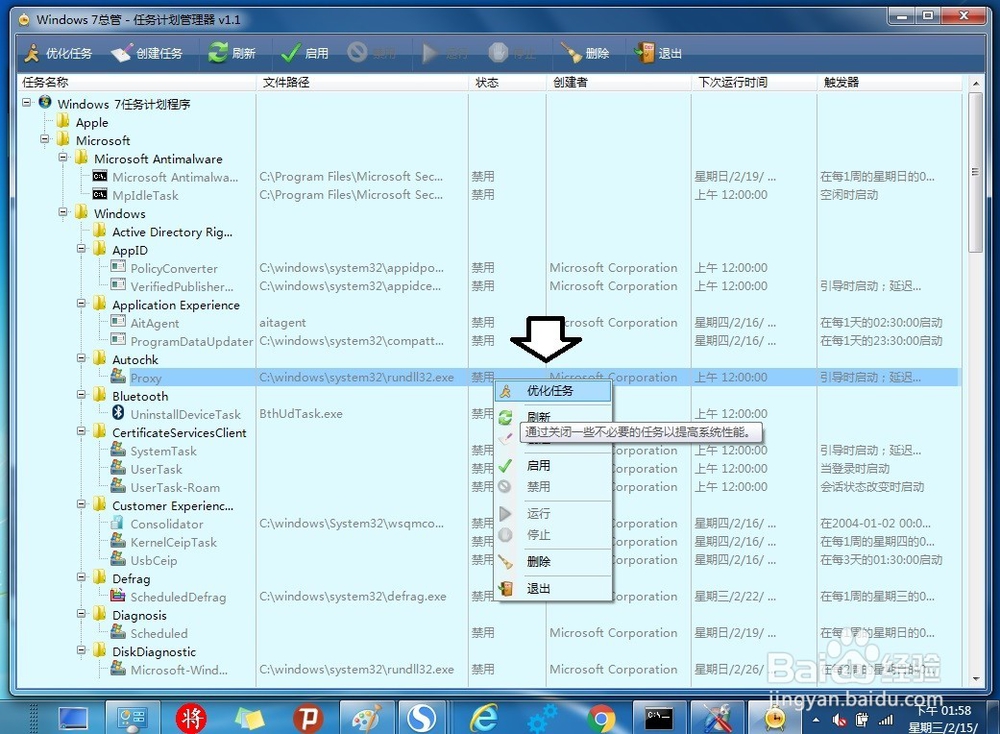The height and width of the screenshot is (734, 1000).
Task: Click the Consolidator task icon
Action: tap(118, 522)
